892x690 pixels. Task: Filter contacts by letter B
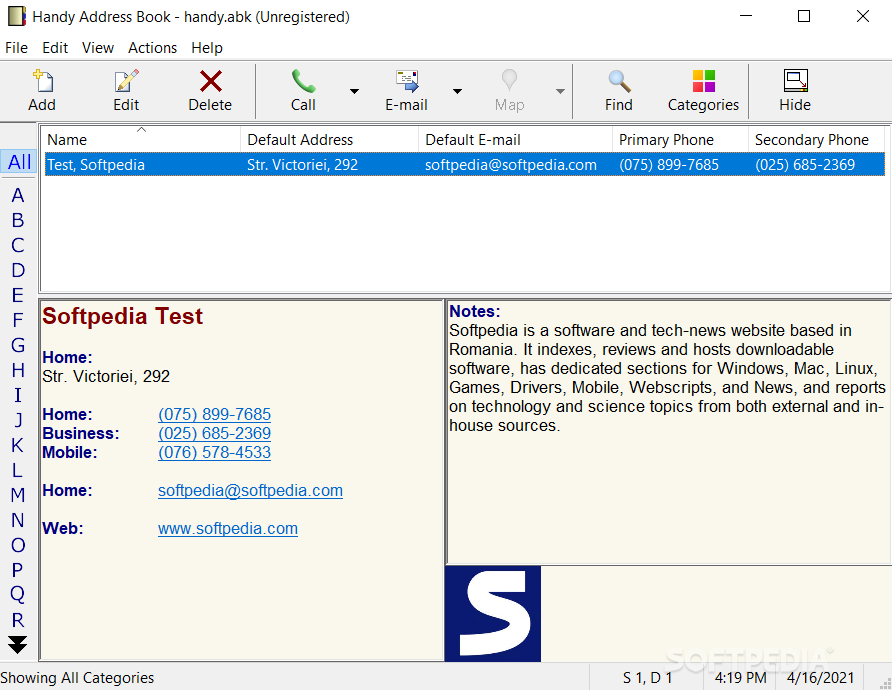[x=18, y=221]
